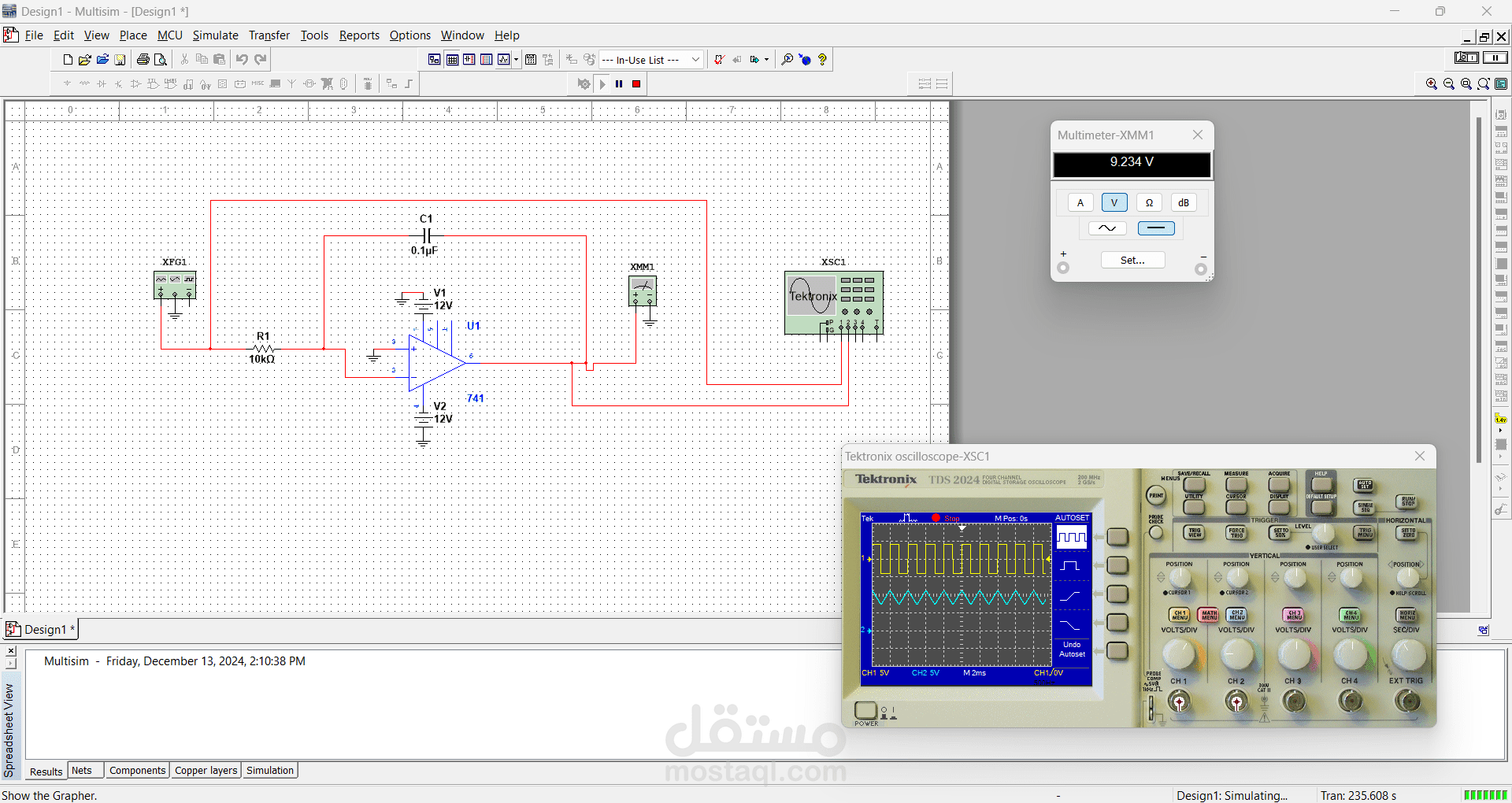Select ohmmeter mode Ω on multimeter
Viewport: 1512px width, 803px height.
coord(1149,203)
